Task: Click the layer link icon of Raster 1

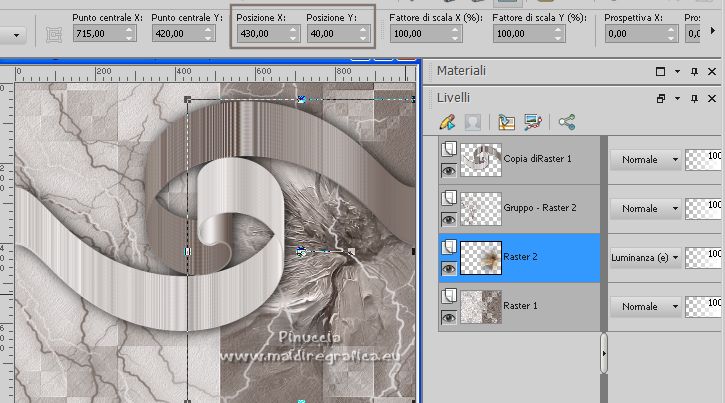Action: (449, 296)
